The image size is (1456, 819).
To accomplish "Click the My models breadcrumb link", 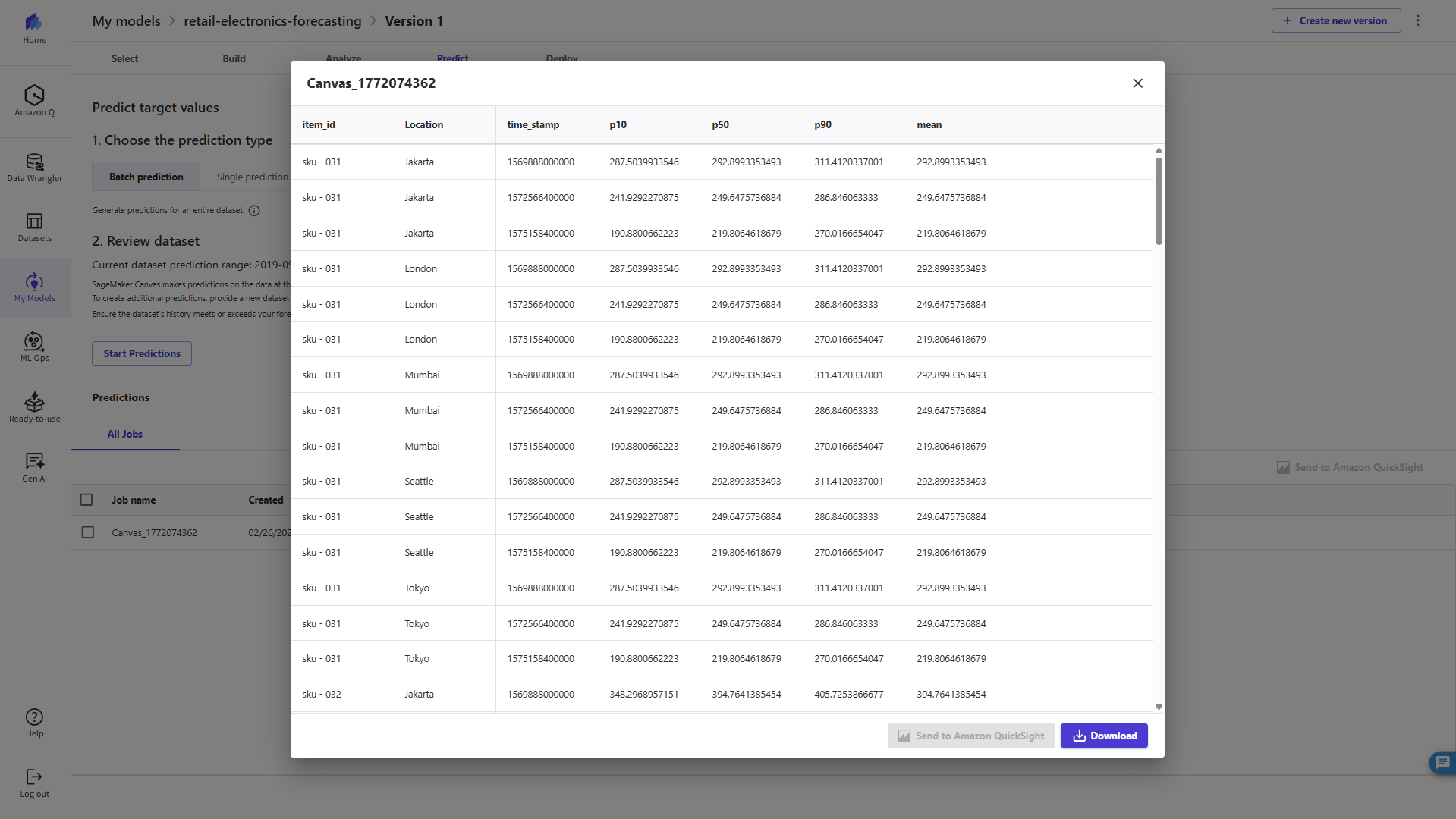I will coord(127,21).
